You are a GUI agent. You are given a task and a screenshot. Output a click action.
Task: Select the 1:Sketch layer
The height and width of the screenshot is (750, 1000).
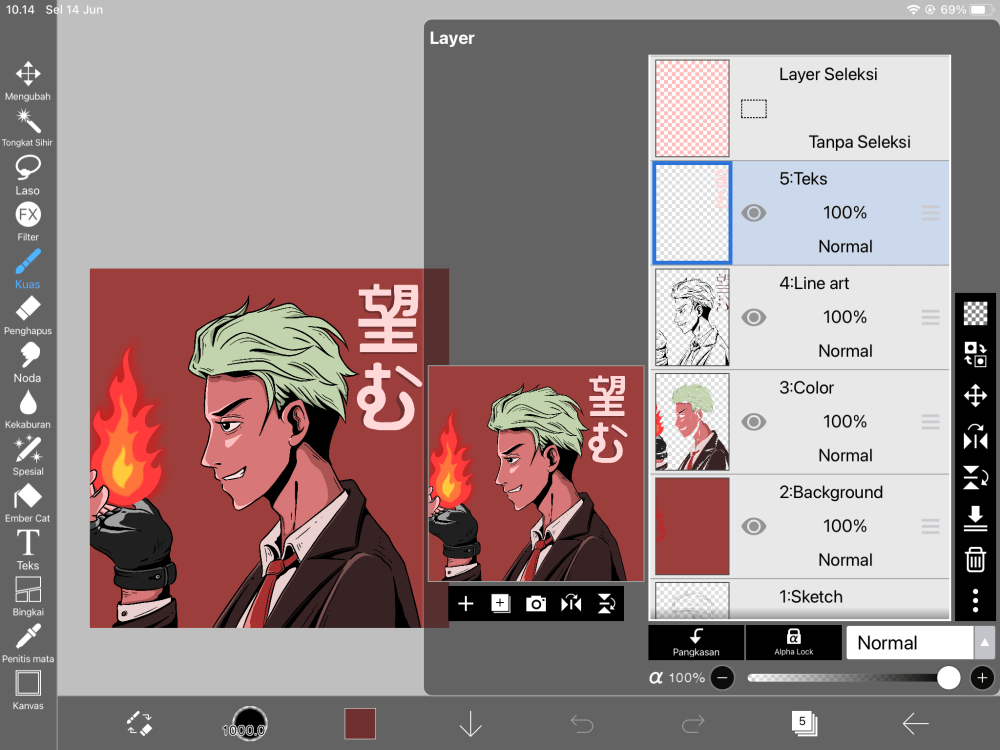[800, 599]
